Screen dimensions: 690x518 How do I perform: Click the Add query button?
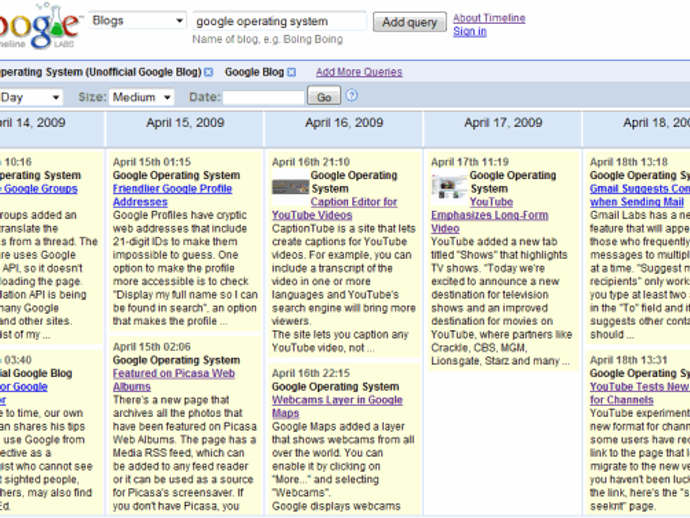[410, 22]
